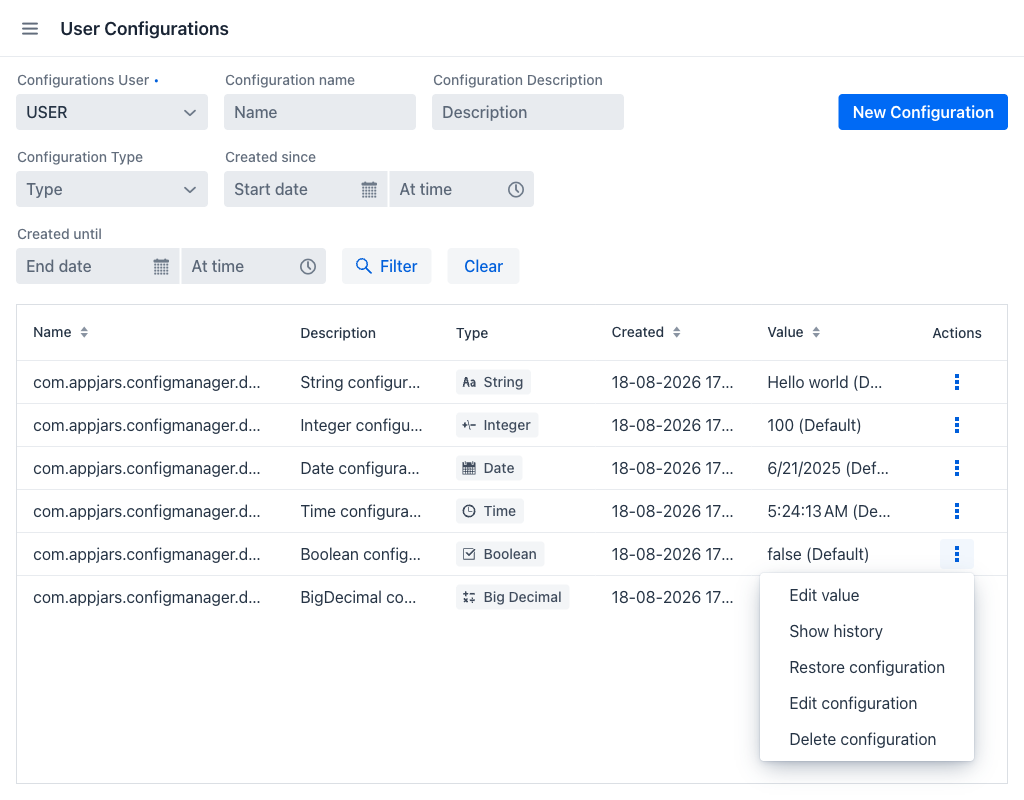The image size is (1024, 800).
Task: Click the '5:24:13 AM (De...' value cell
Action: coord(828,511)
